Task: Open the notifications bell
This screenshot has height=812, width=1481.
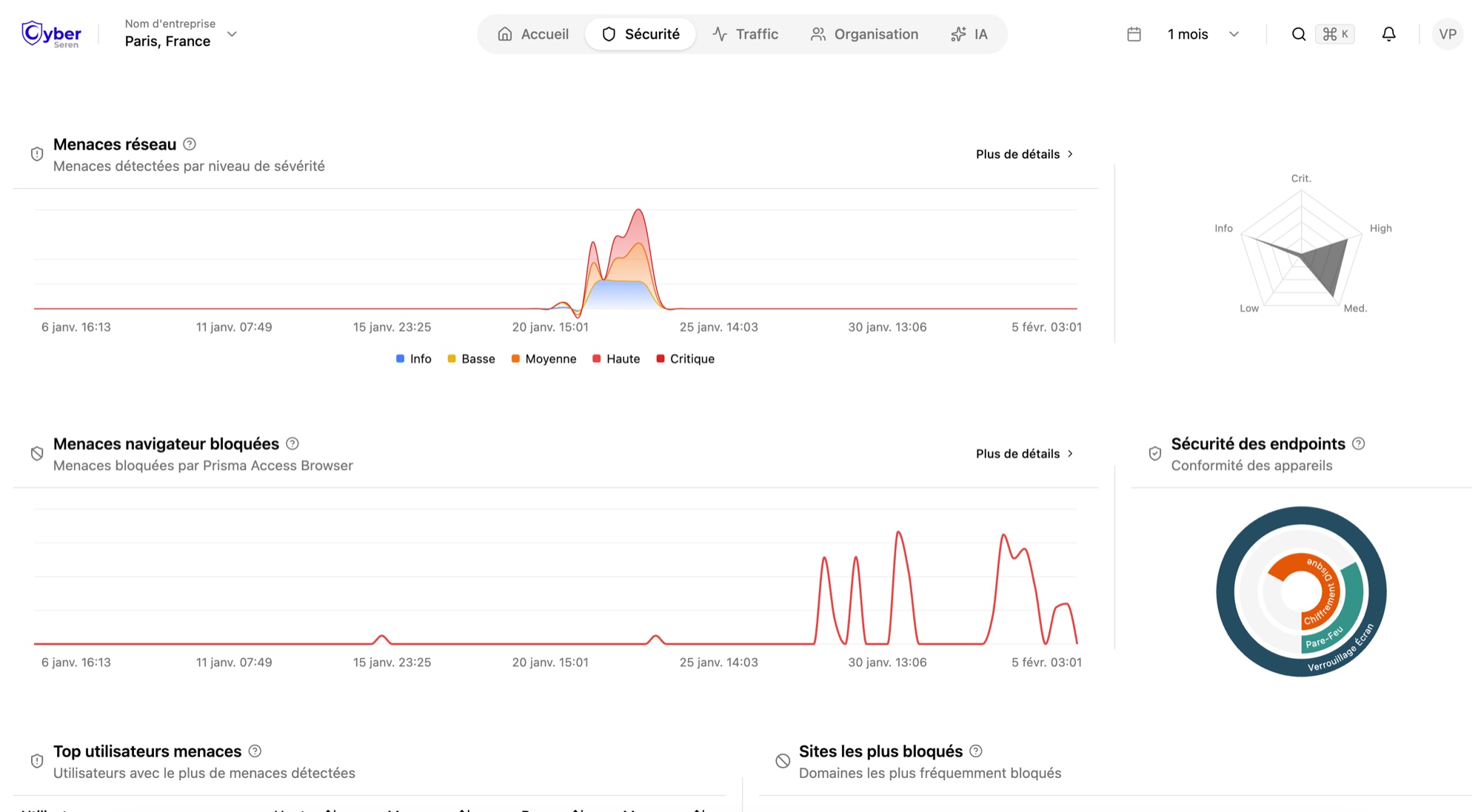Action: point(1388,34)
